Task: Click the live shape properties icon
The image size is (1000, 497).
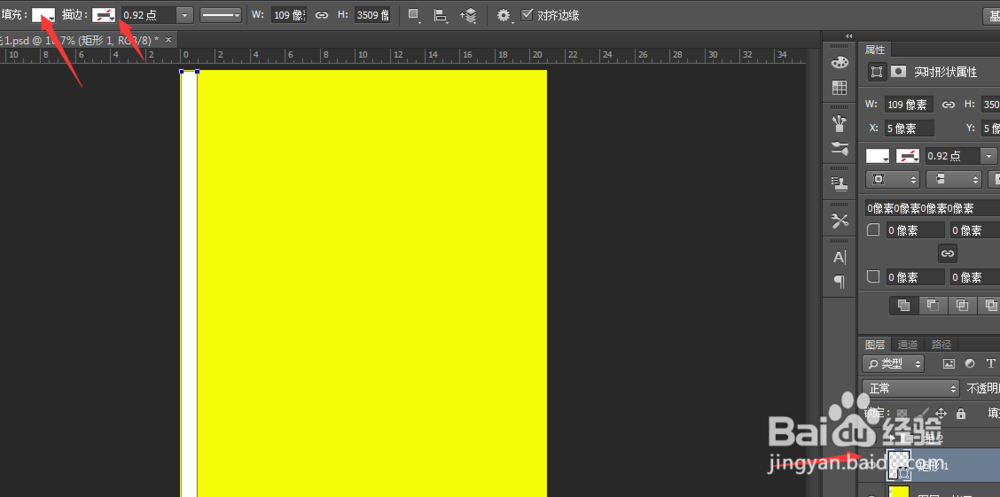Action: click(x=878, y=72)
